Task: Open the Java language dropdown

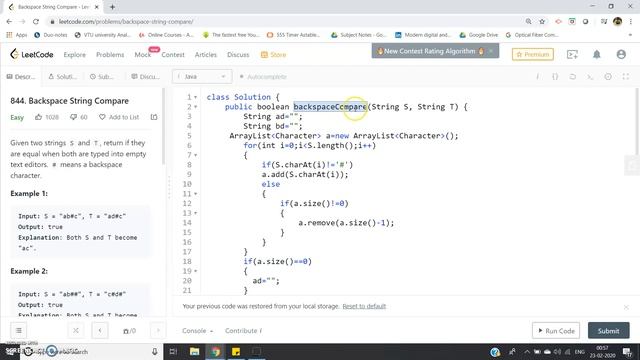Action: 202,77
